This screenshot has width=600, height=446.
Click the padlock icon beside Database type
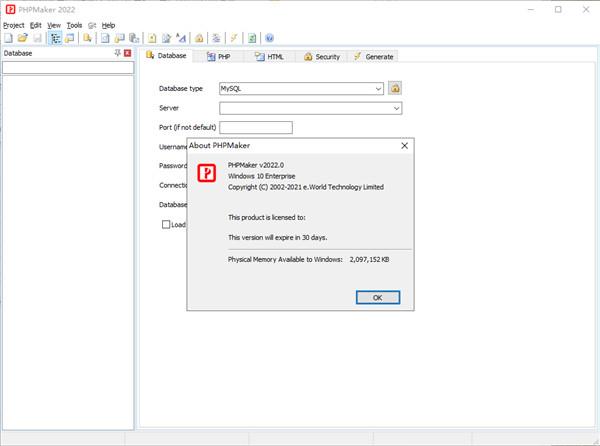395,88
